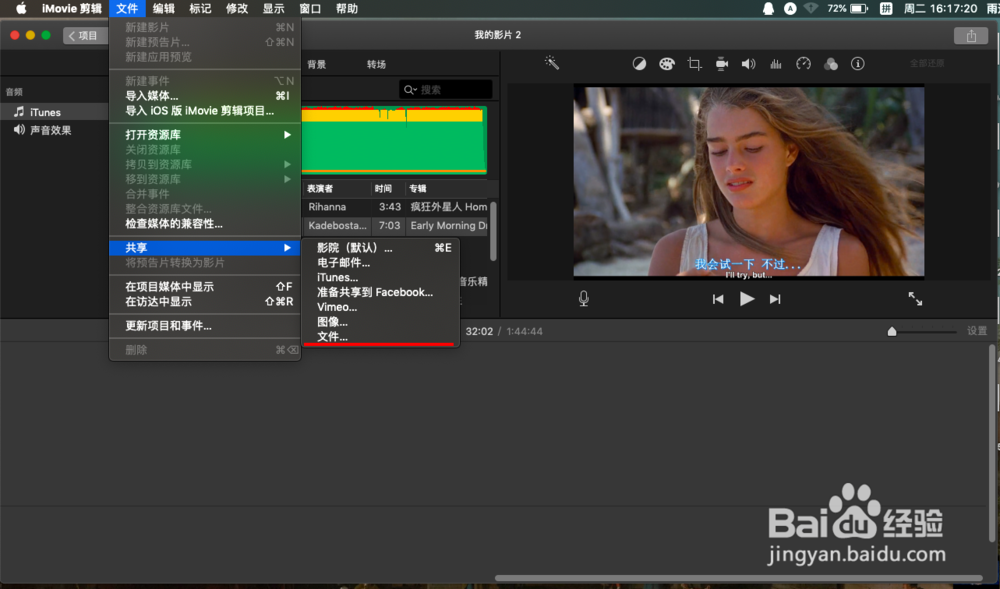Click the music list vertical scrollbar
The width and height of the screenshot is (1000, 589).
click(493, 231)
